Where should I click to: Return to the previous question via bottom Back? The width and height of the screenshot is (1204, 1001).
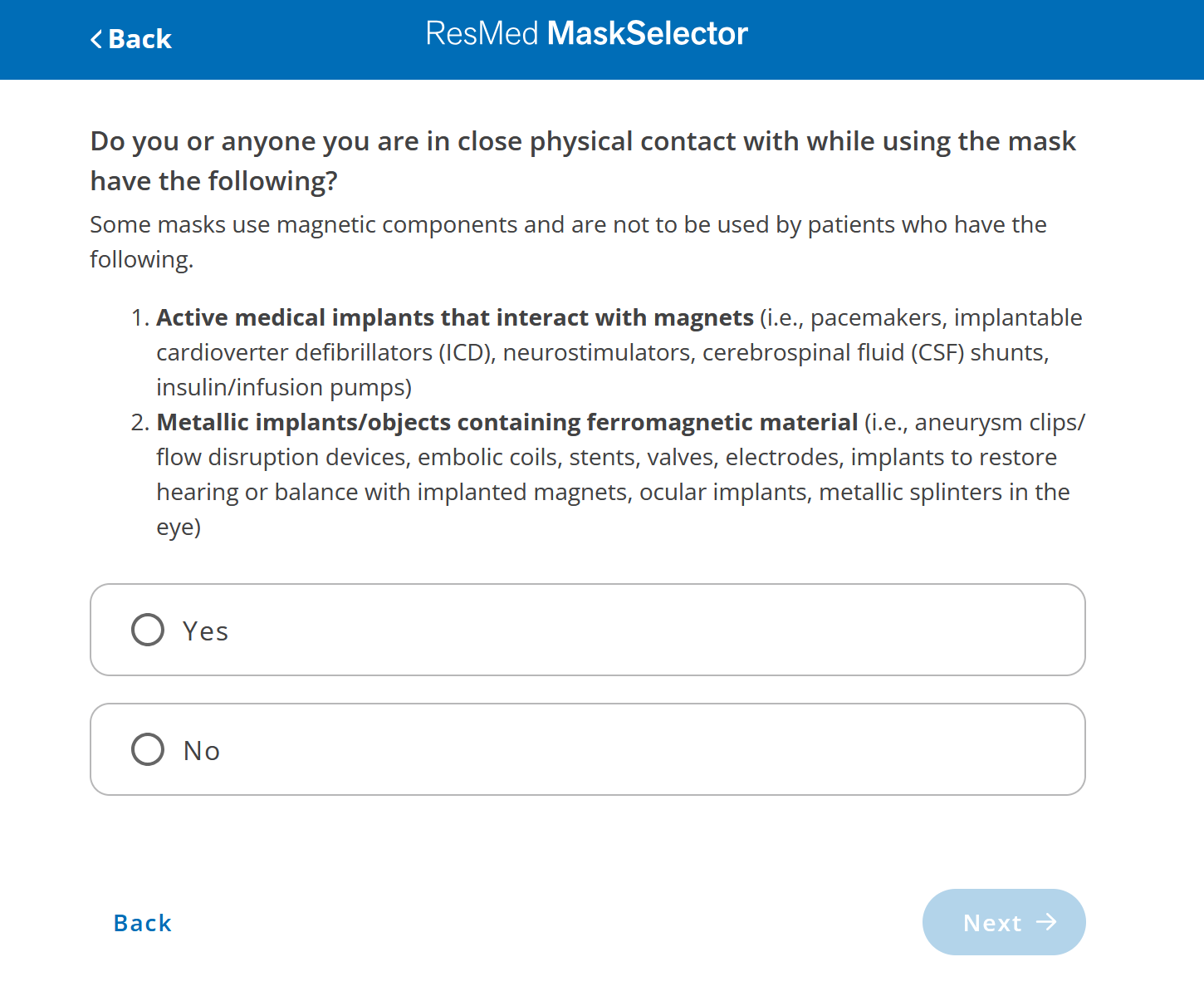[142, 922]
